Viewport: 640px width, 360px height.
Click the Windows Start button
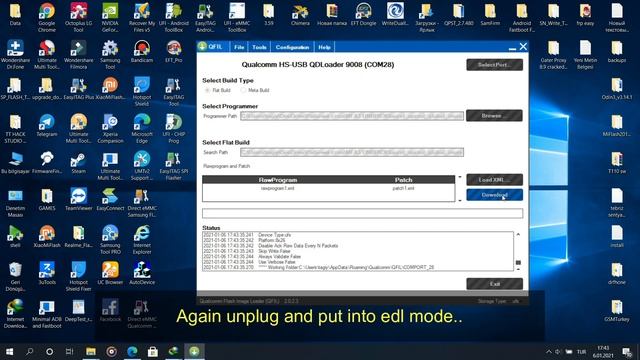pos(9,351)
